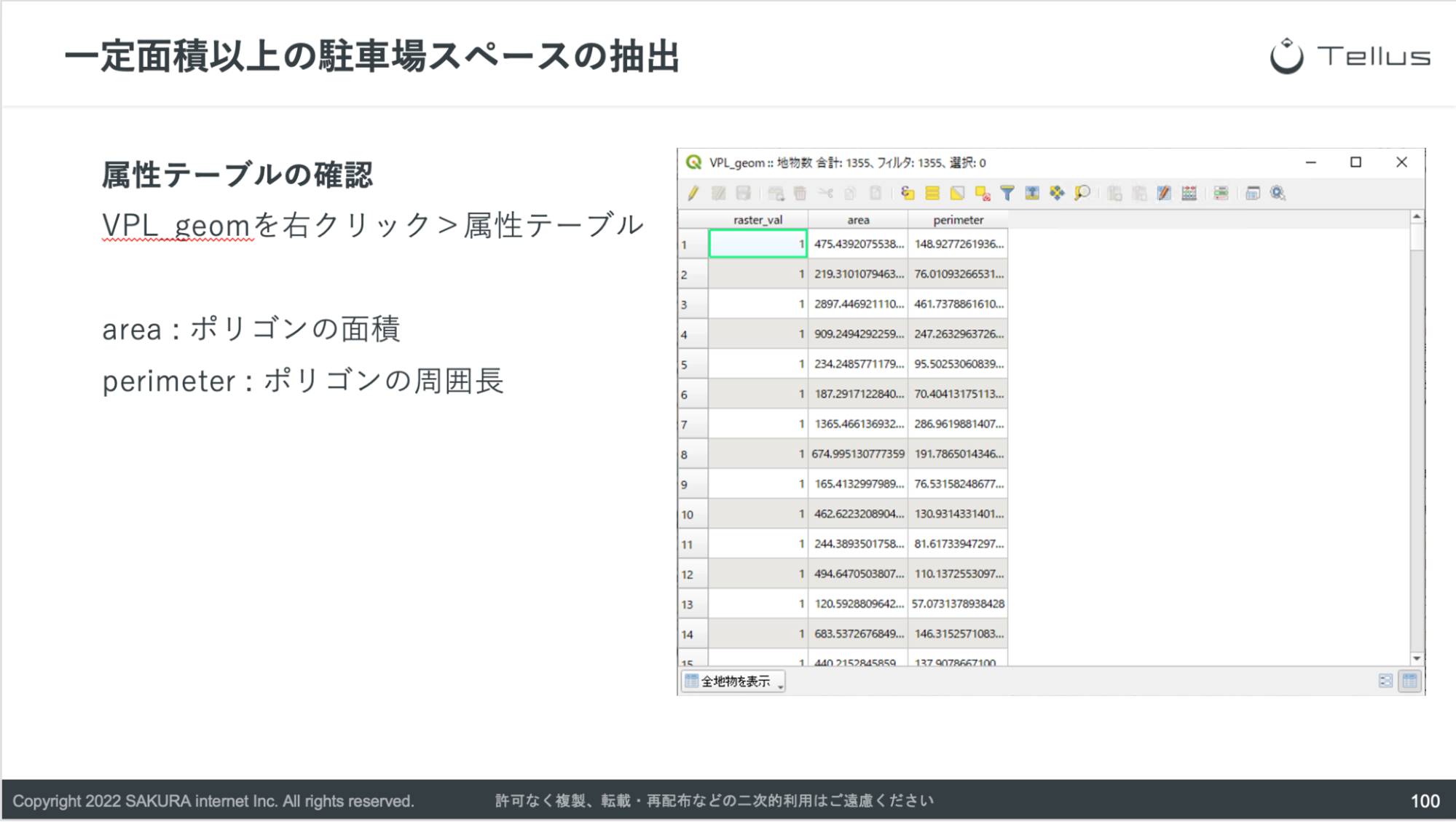Click the multi edit mode icon

coord(718,193)
